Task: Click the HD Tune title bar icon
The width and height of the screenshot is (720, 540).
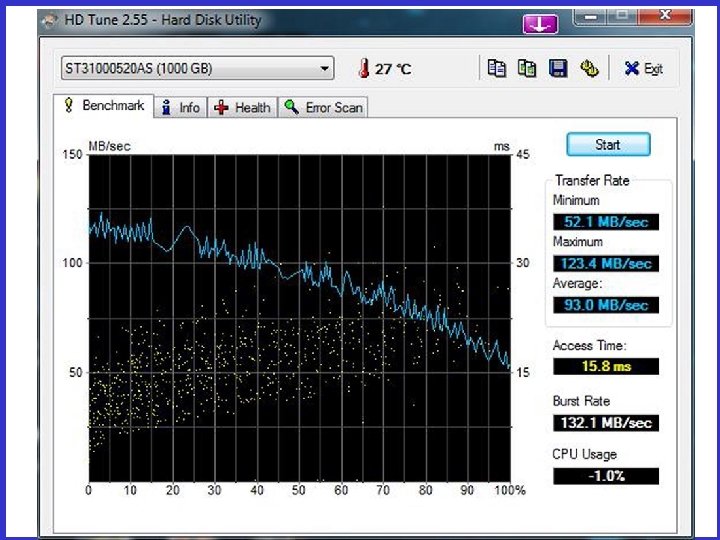Action: point(51,21)
